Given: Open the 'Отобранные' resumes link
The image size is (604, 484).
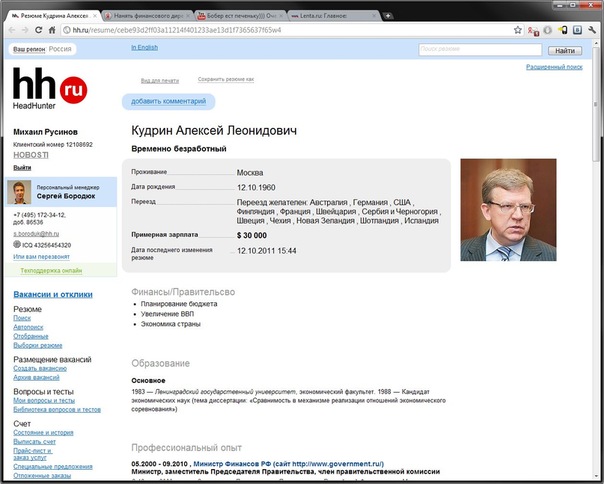Looking at the screenshot, I should coord(31,336).
